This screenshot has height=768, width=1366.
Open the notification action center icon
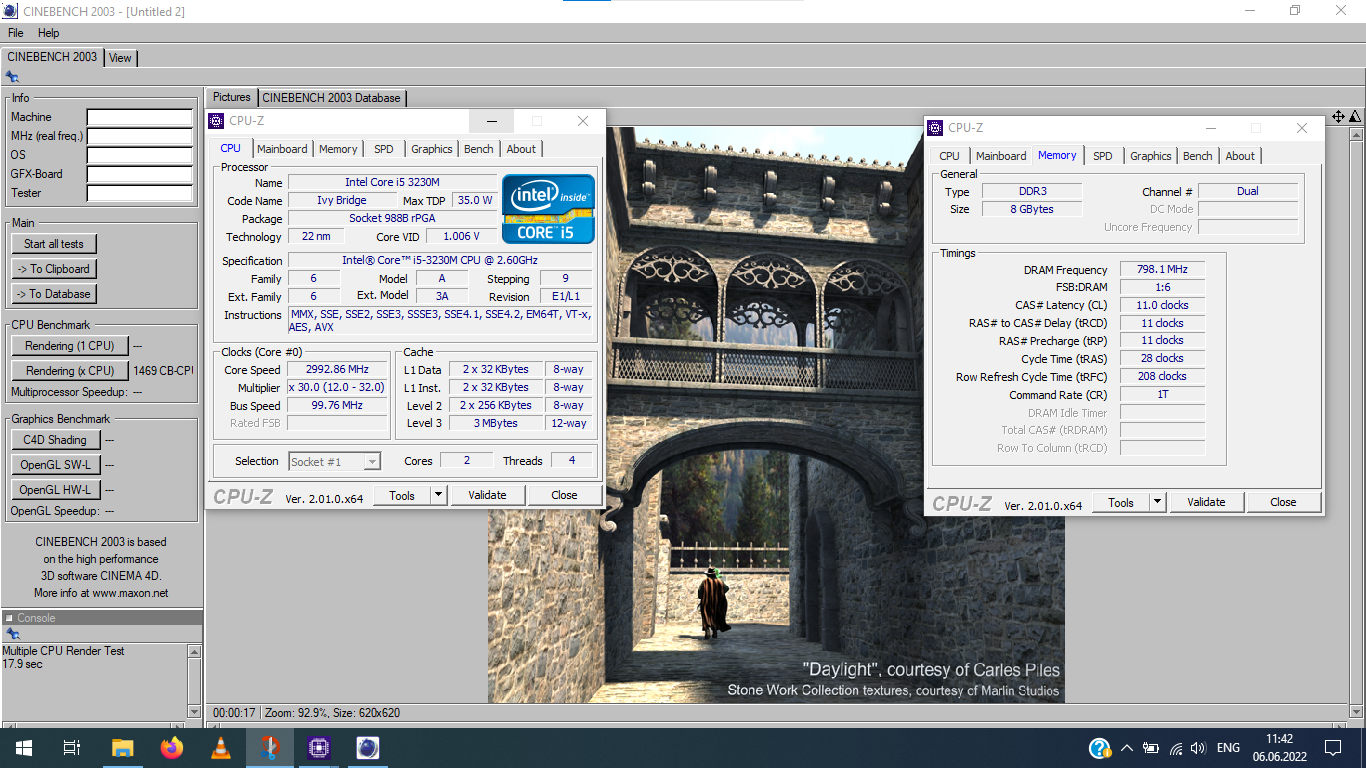[x=1332, y=748]
